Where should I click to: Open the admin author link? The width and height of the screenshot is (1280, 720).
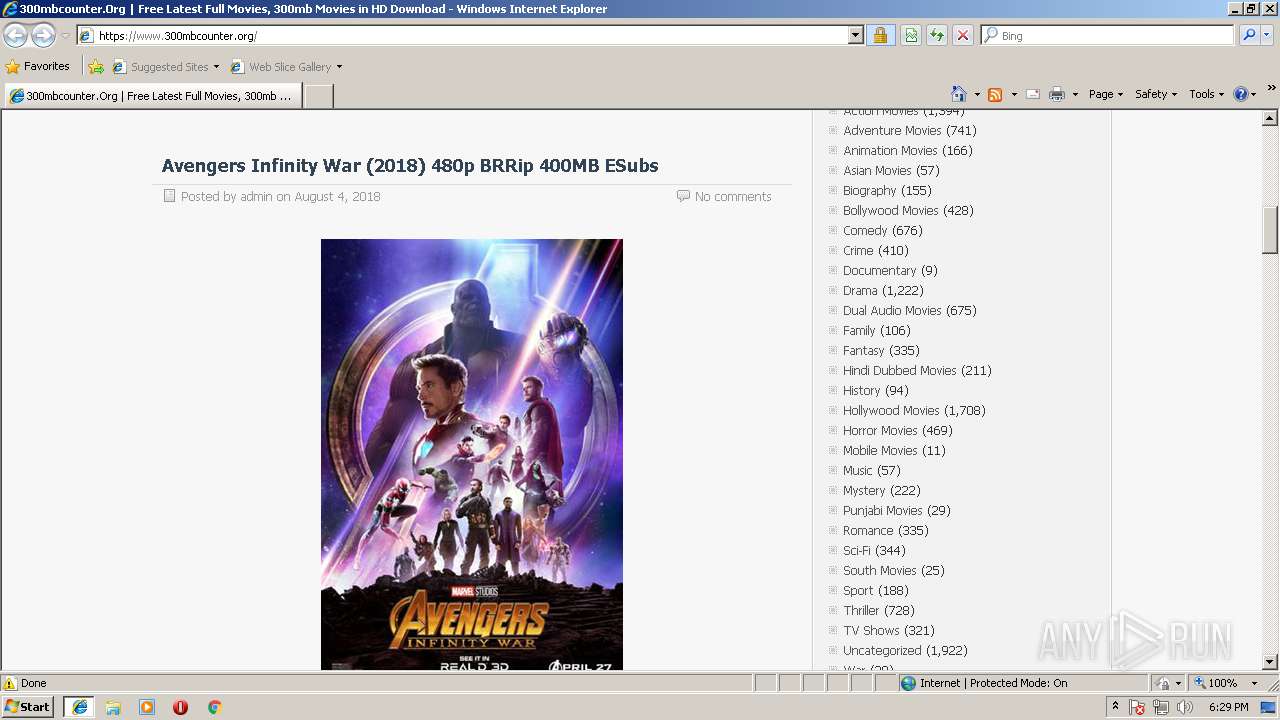256,197
